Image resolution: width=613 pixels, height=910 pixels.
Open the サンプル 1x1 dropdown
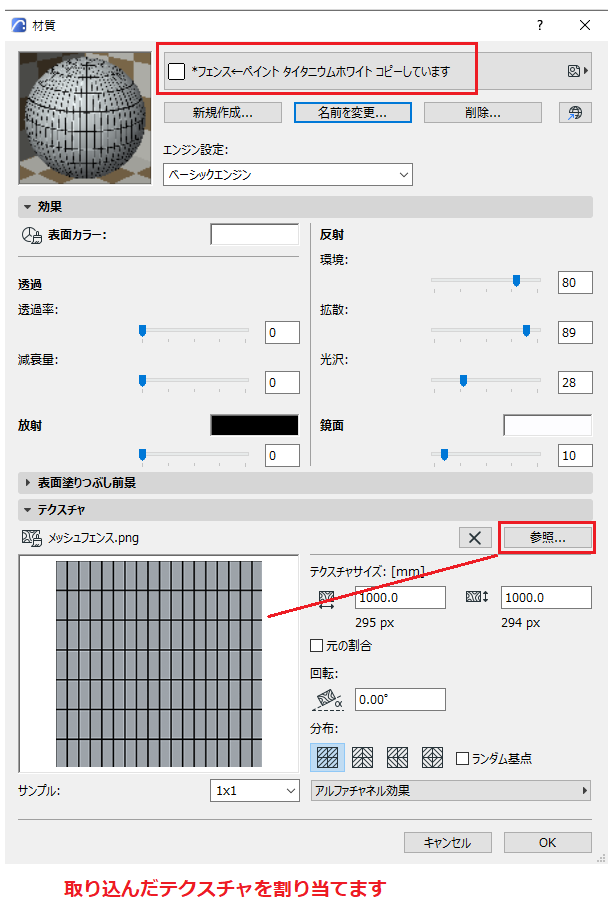[x=255, y=790]
